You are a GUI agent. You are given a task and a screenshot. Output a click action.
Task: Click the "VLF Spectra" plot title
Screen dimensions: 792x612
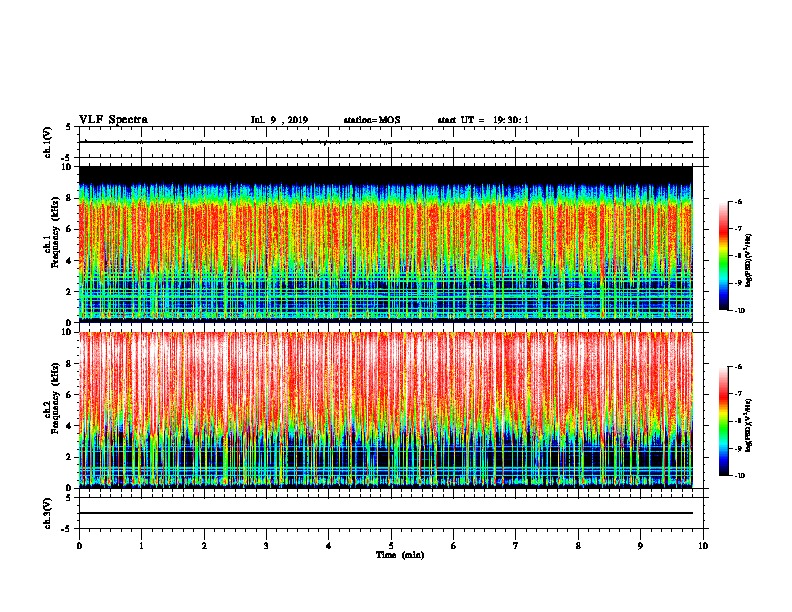(113, 120)
